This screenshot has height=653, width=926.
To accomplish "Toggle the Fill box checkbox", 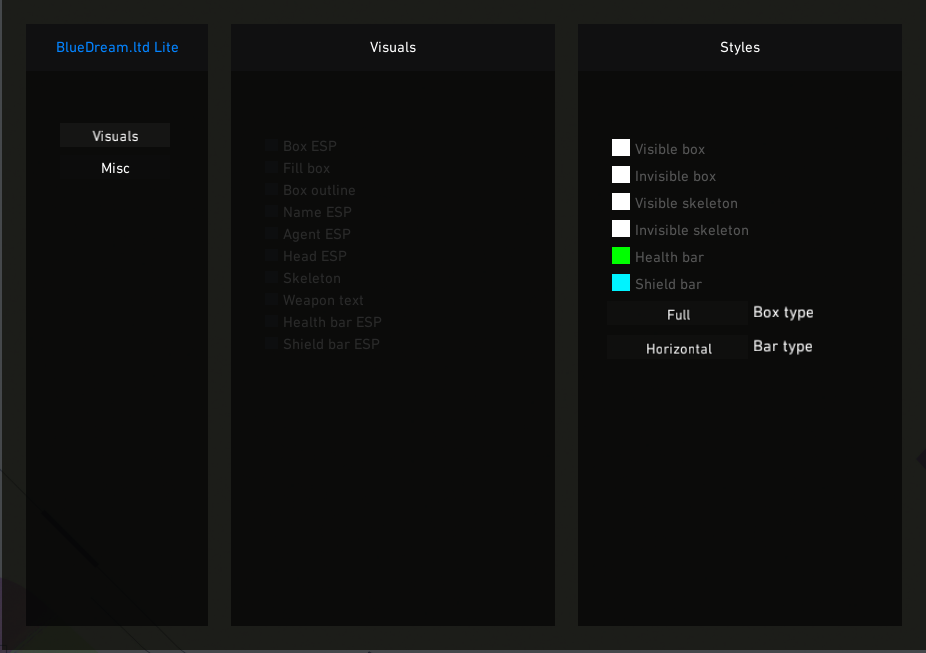I will 271,168.
